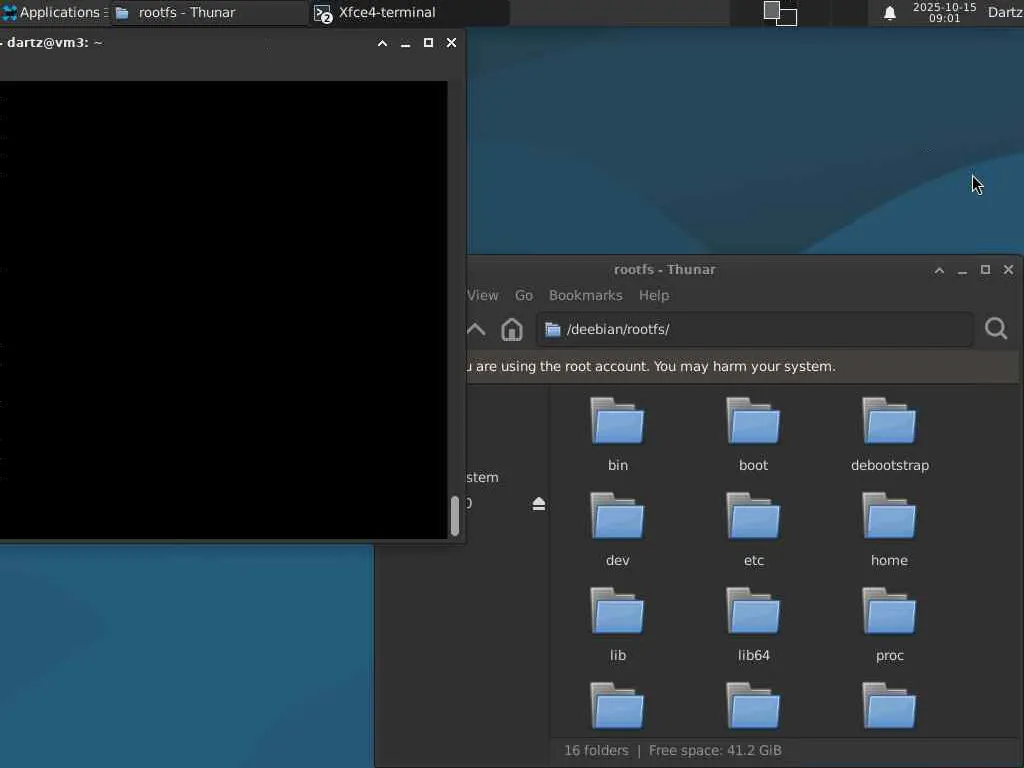Open the View menu in Thunar
The width and height of the screenshot is (1024, 768).
482,295
